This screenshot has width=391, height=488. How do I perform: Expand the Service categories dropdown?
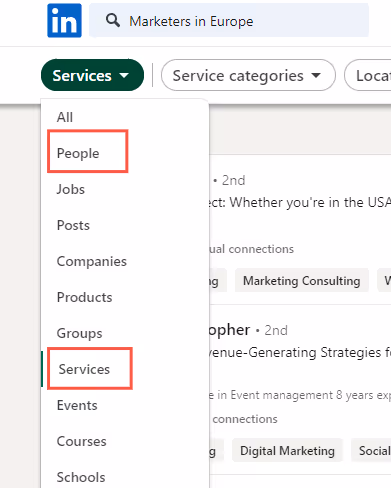coord(248,75)
